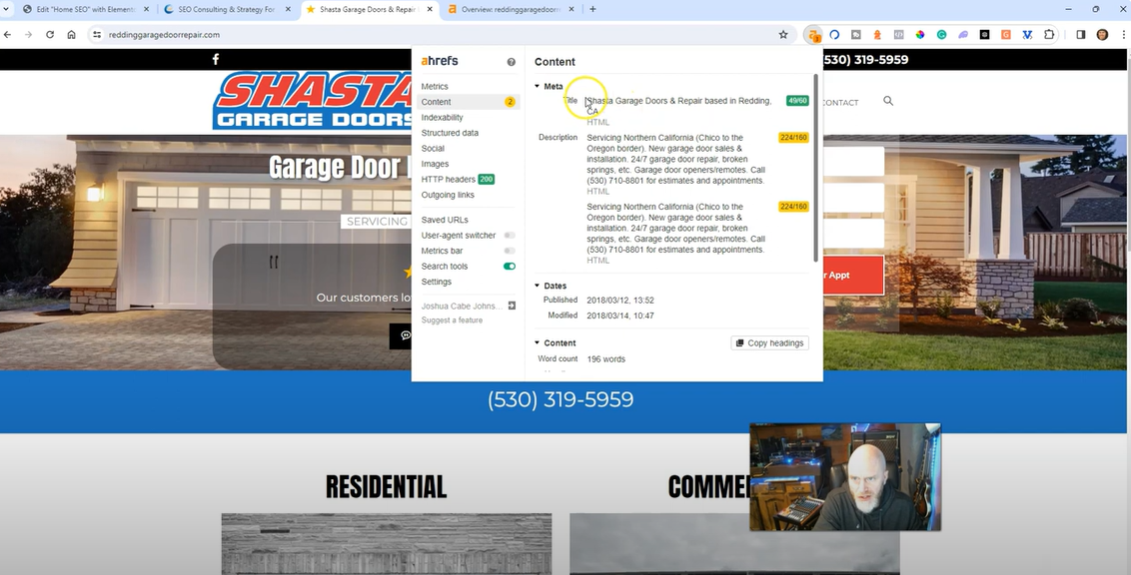Open Social in the Ahrefs sidebar
Screen dimensions: 1131x575
click(433, 149)
